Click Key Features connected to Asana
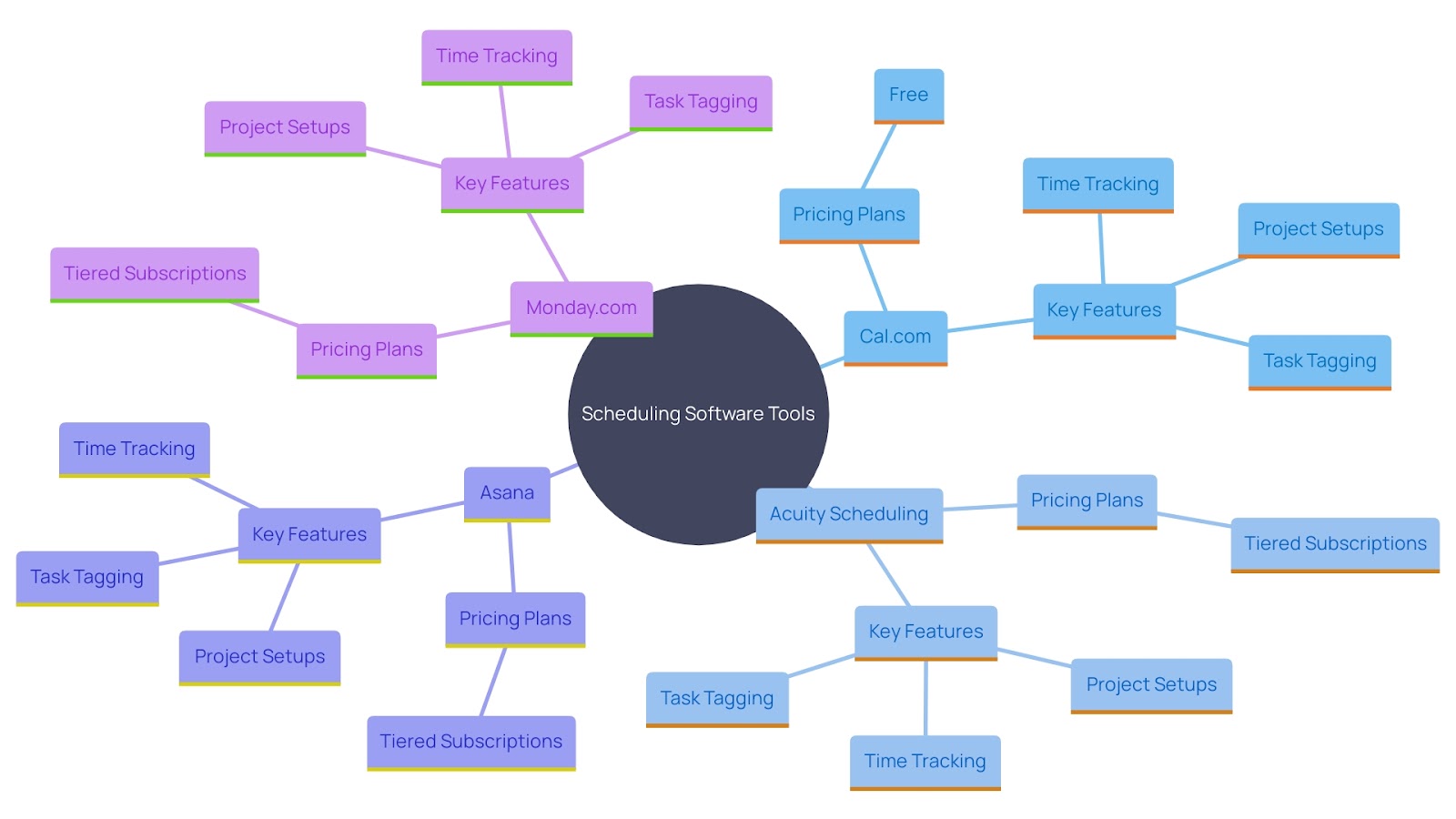 pyautogui.click(x=309, y=535)
